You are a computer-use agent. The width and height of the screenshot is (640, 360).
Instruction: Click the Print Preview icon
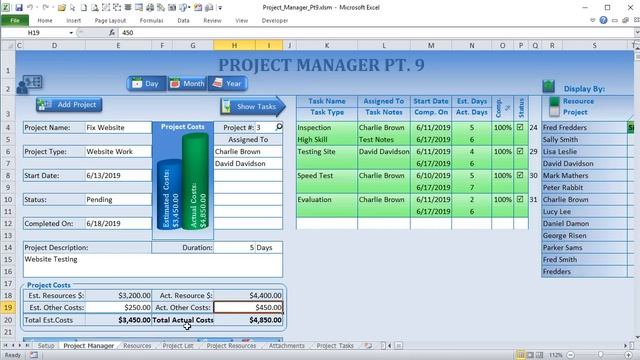pos(94,7)
